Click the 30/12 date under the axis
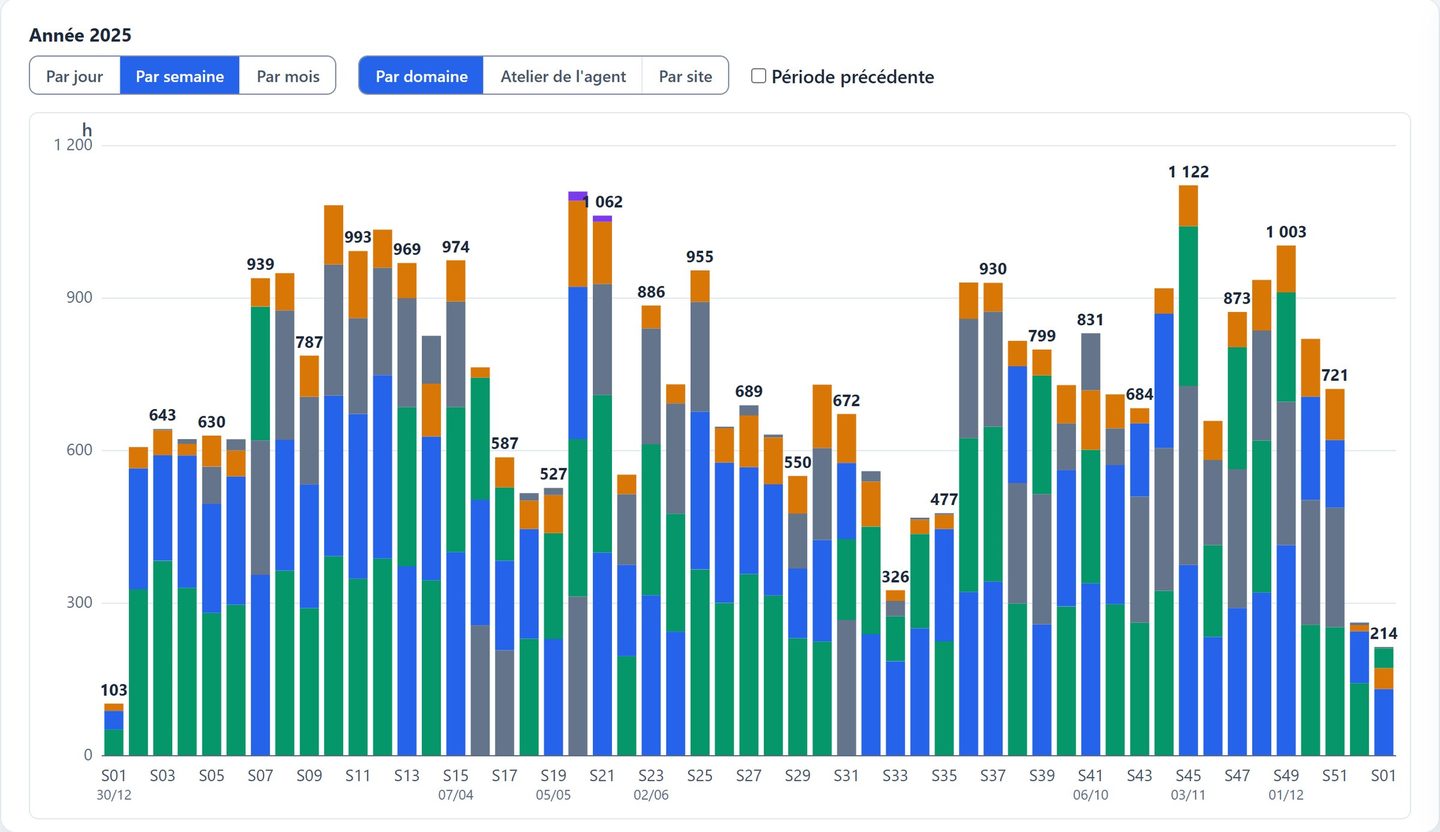The height and width of the screenshot is (832, 1440). 114,795
